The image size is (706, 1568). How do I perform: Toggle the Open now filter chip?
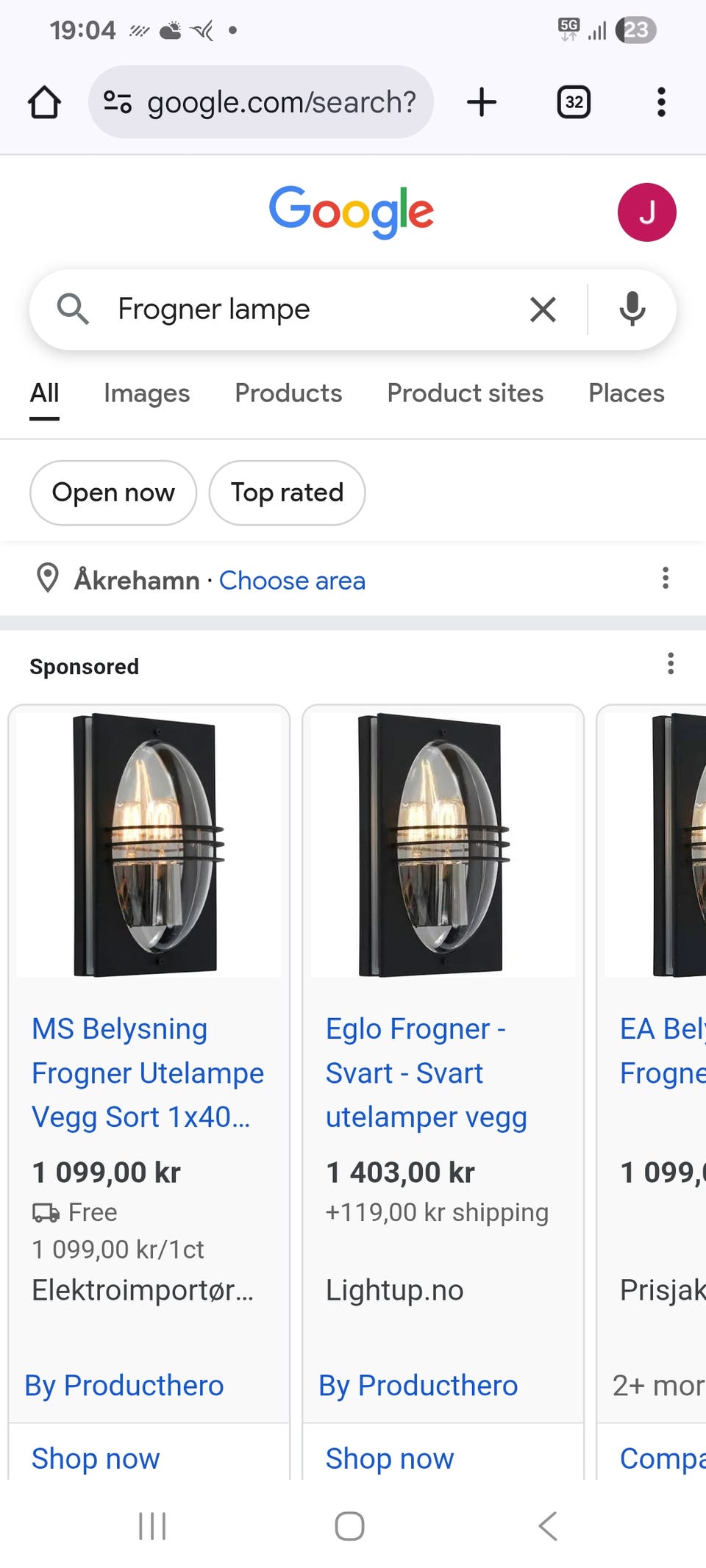point(113,493)
